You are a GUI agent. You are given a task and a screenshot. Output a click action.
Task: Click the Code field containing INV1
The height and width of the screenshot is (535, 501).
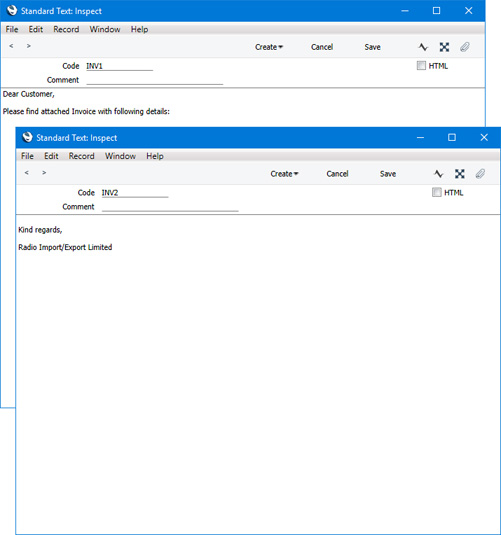click(119, 66)
